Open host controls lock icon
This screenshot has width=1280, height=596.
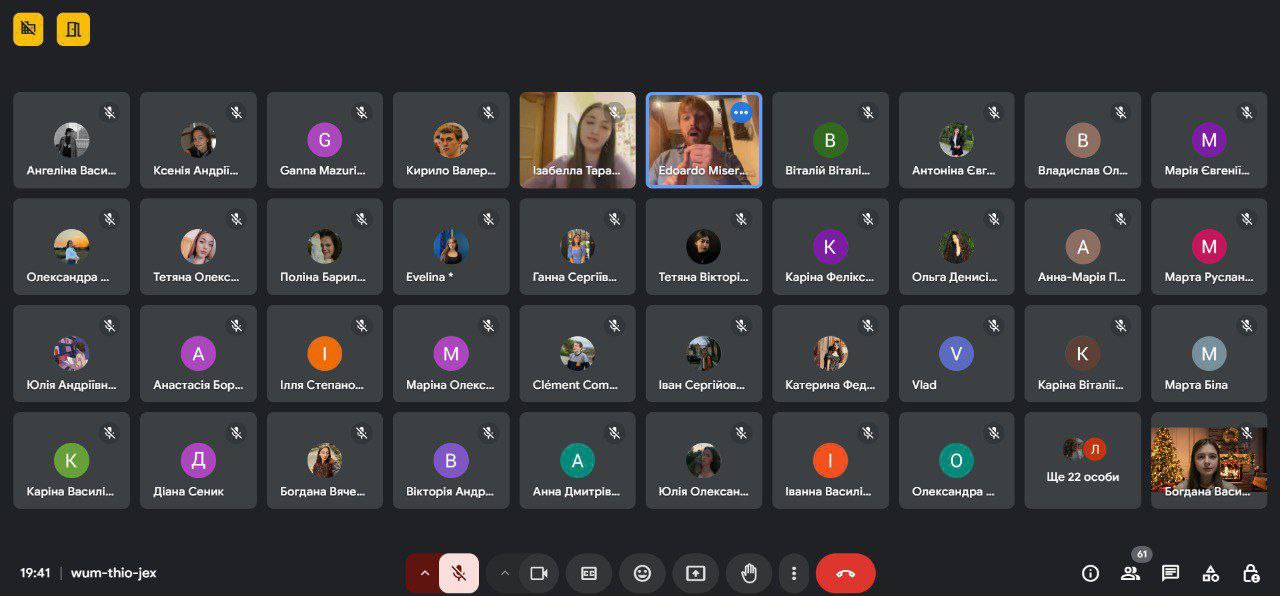pos(1250,573)
